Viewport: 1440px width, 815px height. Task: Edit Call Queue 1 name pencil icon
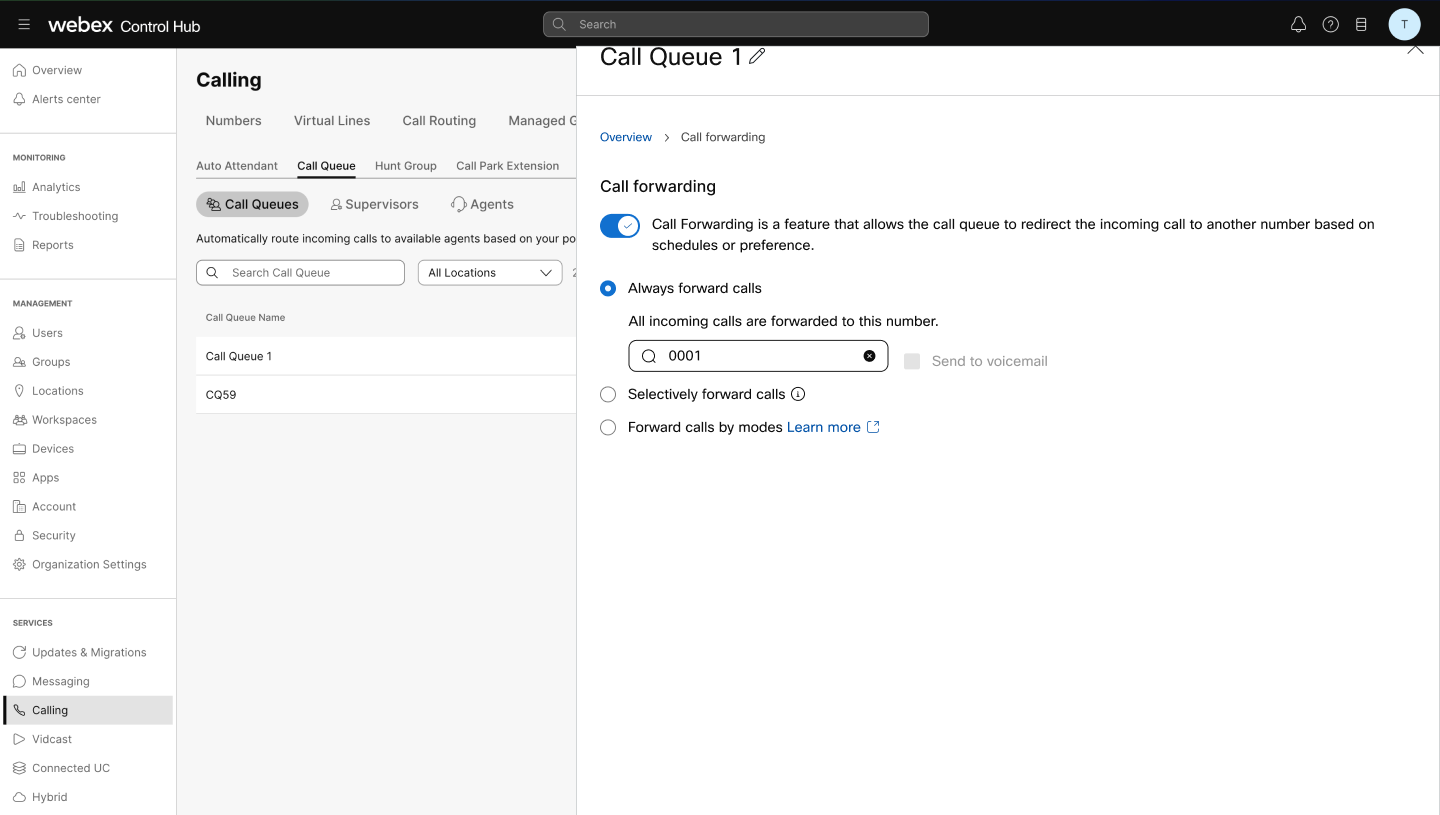tap(757, 57)
